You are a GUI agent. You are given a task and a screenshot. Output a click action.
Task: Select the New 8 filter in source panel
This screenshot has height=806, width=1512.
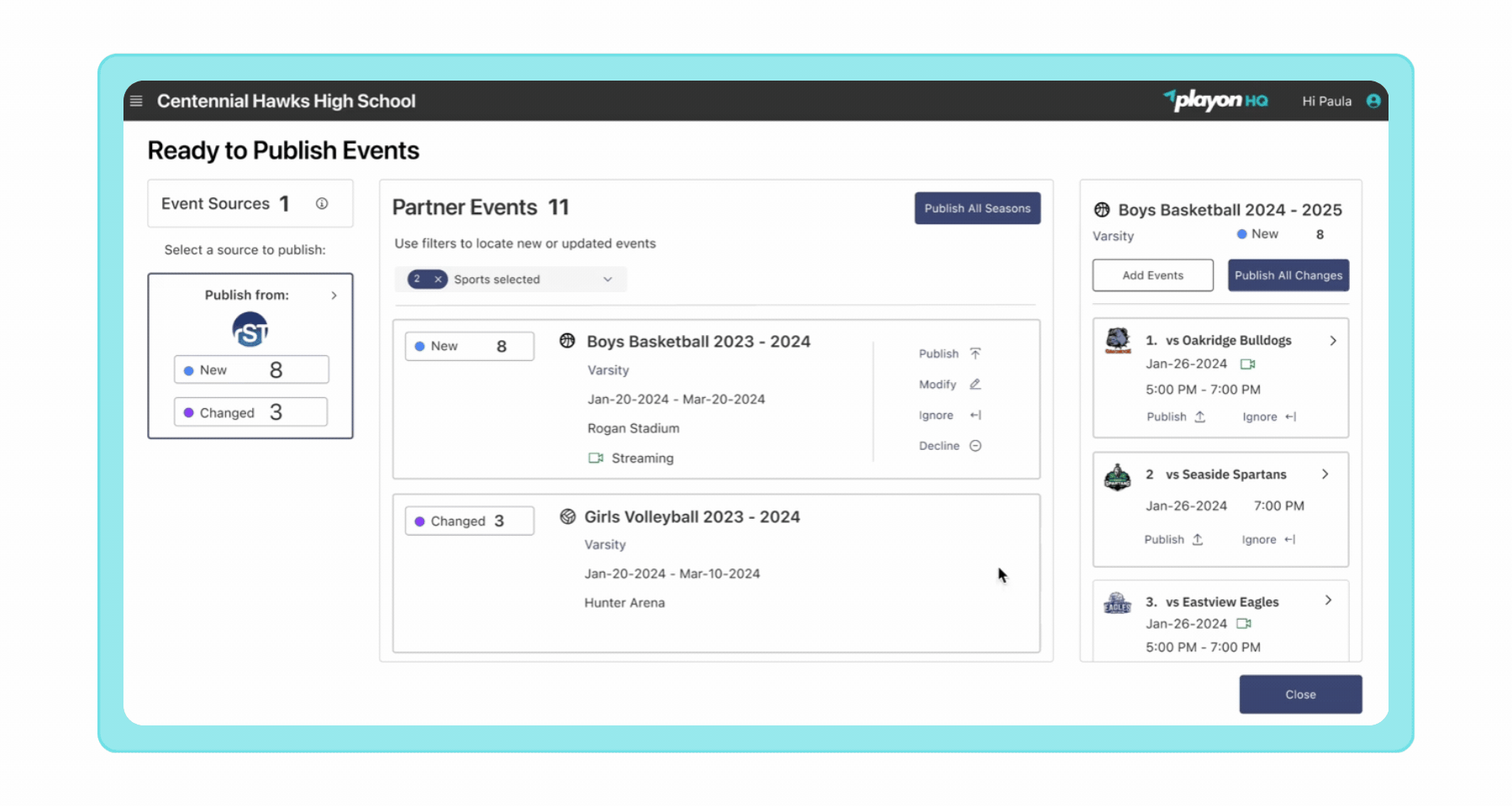coord(251,370)
